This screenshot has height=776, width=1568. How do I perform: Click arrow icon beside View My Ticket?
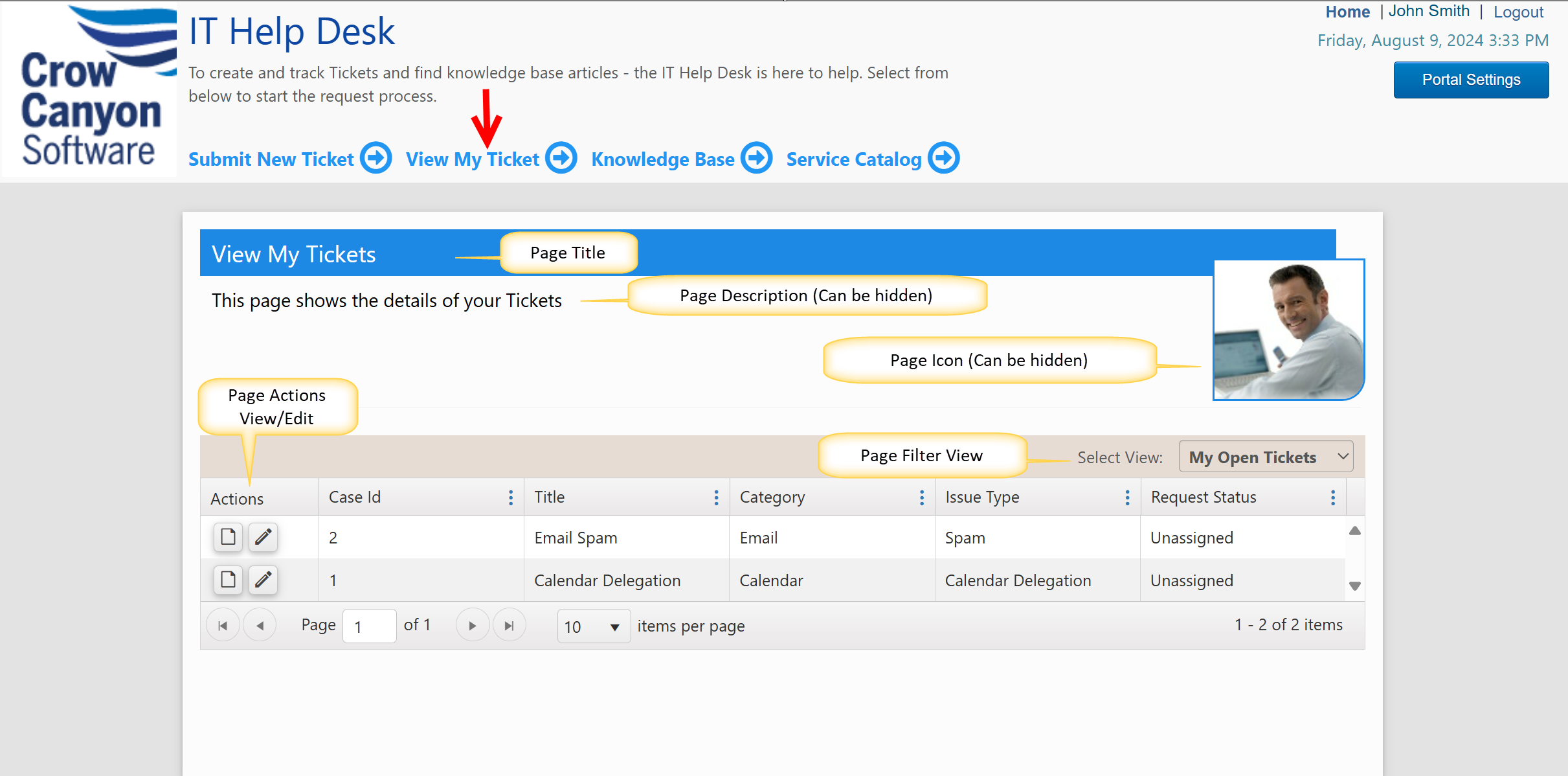(x=561, y=158)
